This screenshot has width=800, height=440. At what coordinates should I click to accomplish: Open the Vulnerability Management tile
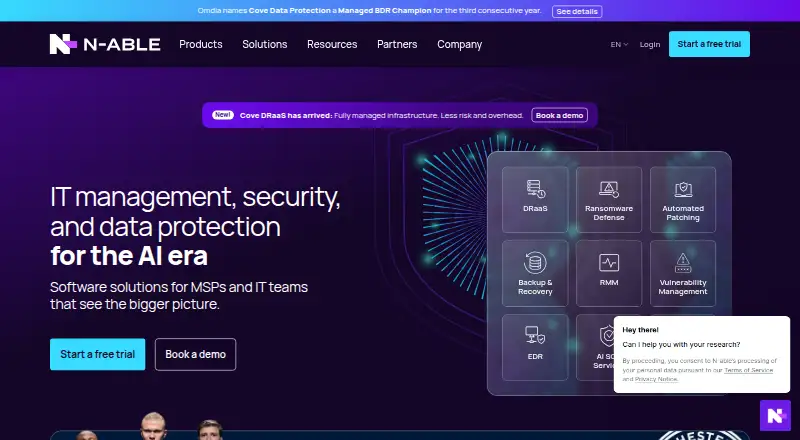pyautogui.click(x=683, y=274)
